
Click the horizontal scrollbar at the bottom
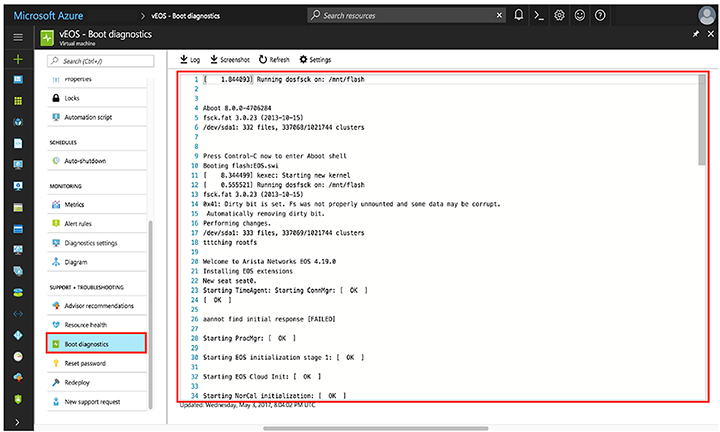coord(376,429)
